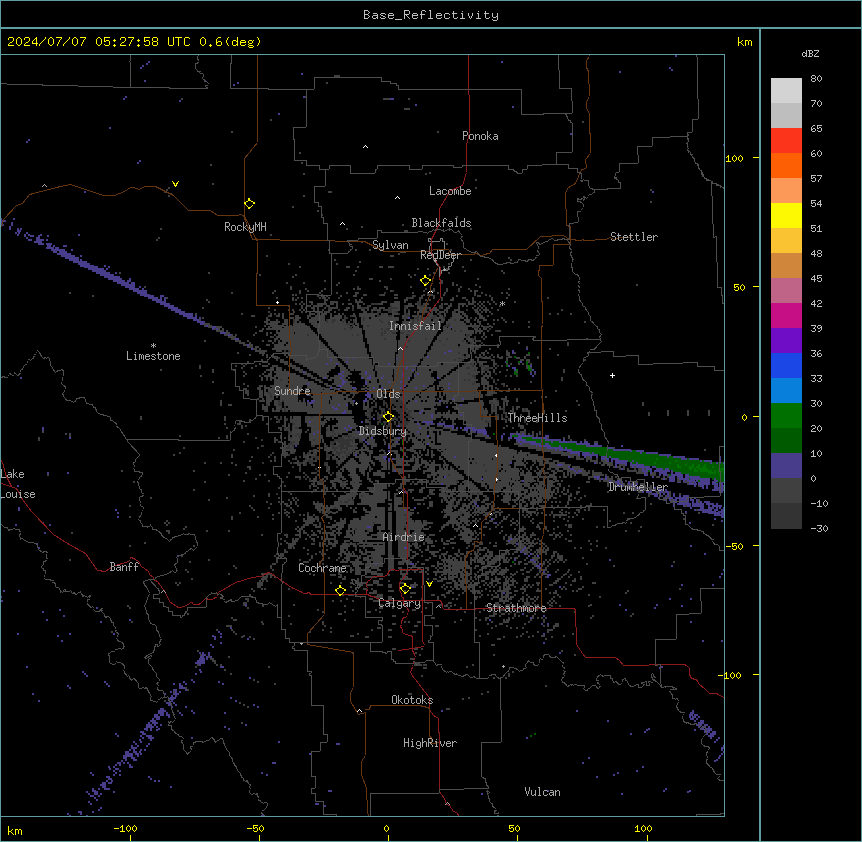Click the Airdrie label
862x842 pixels.
(x=404, y=537)
